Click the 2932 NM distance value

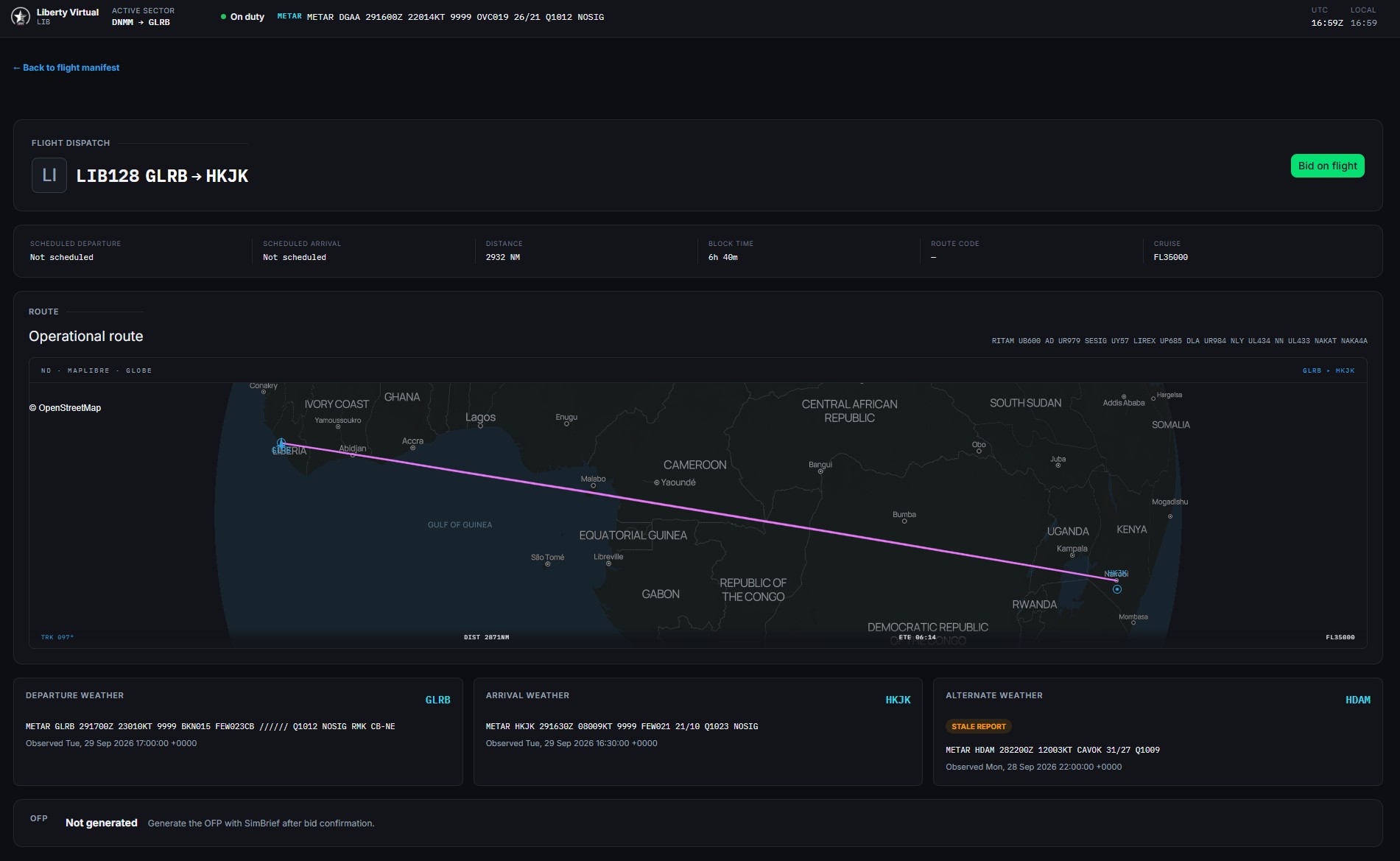[x=503, y=257]
